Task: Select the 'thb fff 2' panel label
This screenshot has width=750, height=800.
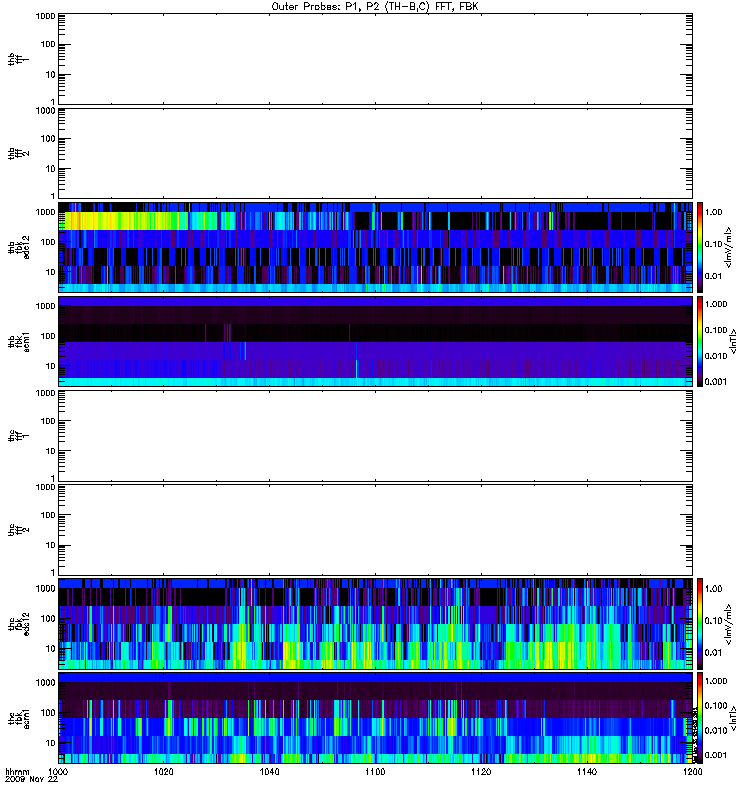Action: point(18,154)
